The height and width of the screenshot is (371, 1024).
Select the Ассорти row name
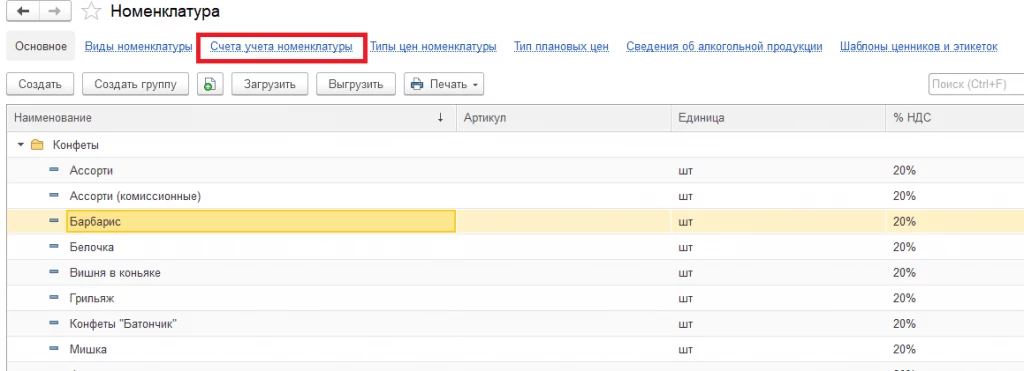click(91, 170)
